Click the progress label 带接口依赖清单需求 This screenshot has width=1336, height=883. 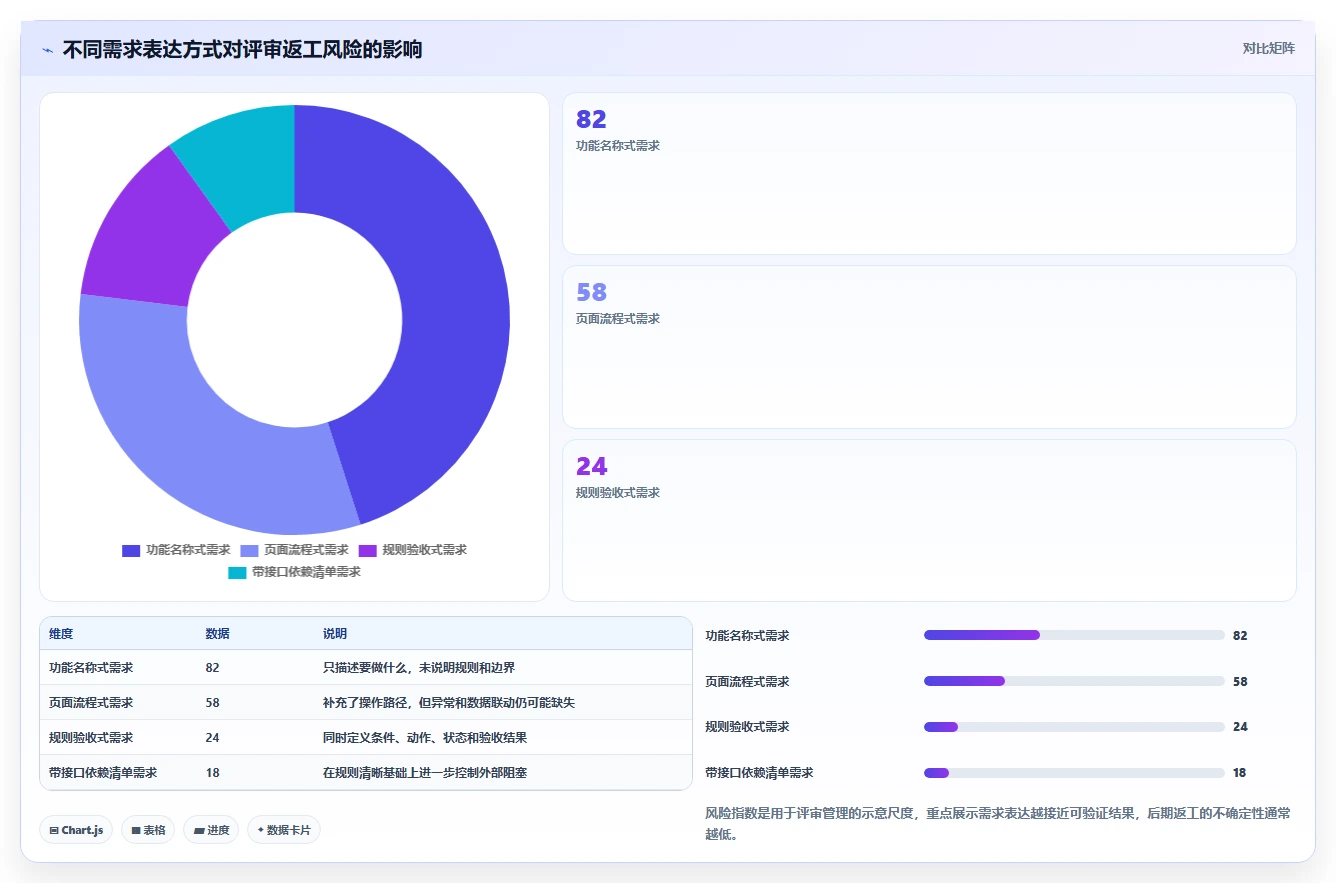pos(759,773)
